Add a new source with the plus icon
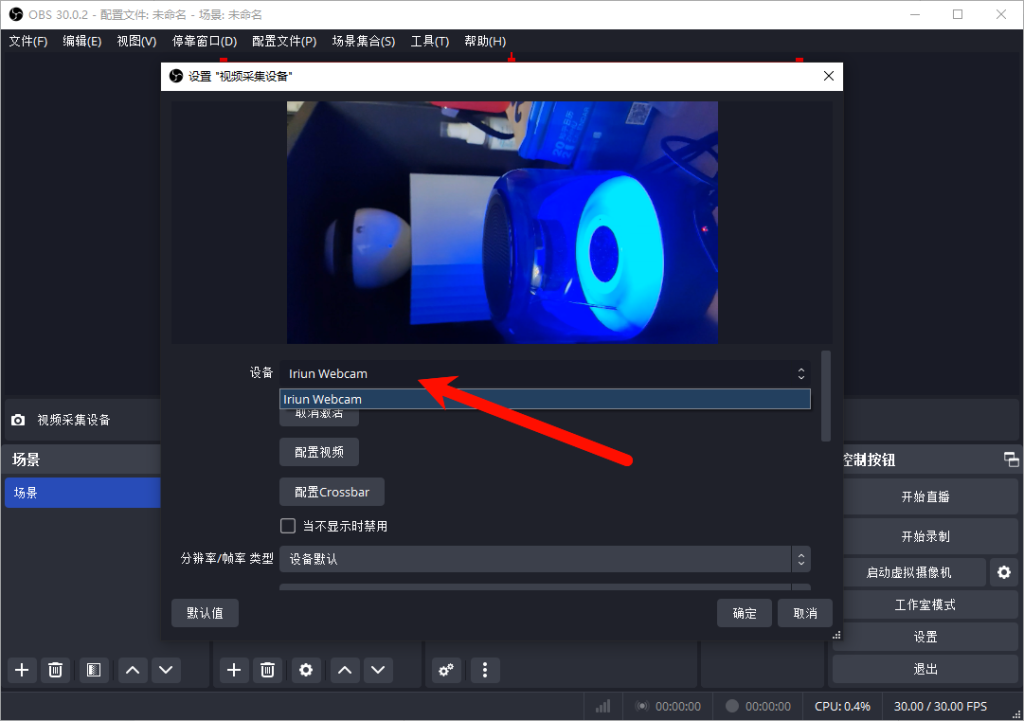The image size is (1024, 721). [233, 670]
